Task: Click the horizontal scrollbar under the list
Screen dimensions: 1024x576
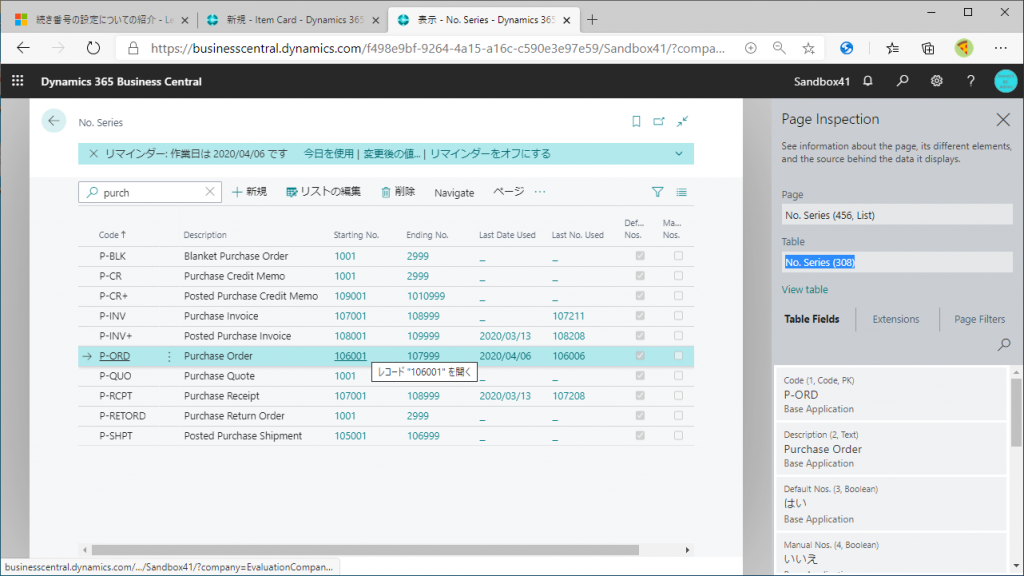Action: (x=365, y=550)
